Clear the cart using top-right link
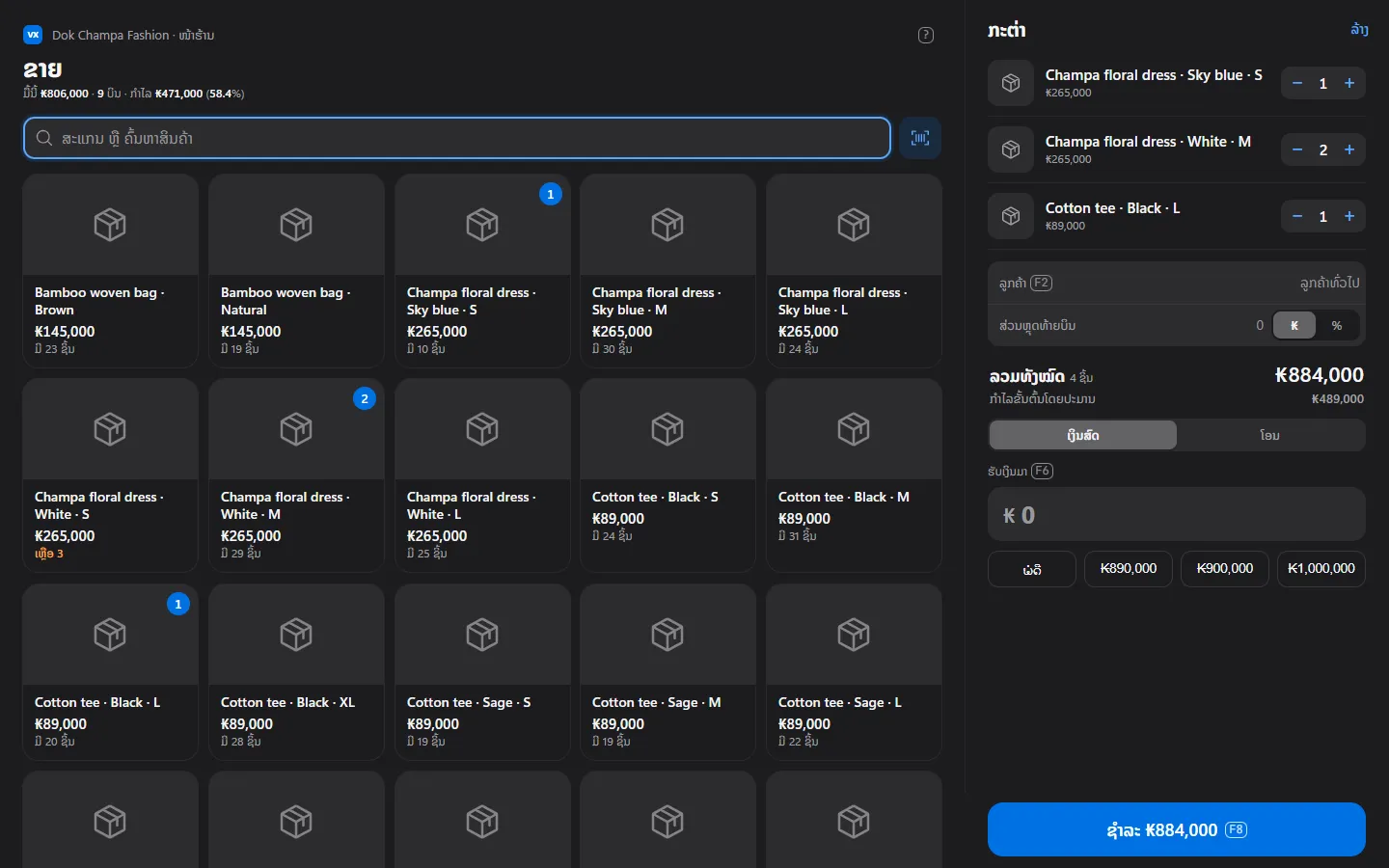Screen dimensions: 1389x868 (1359, 30)
